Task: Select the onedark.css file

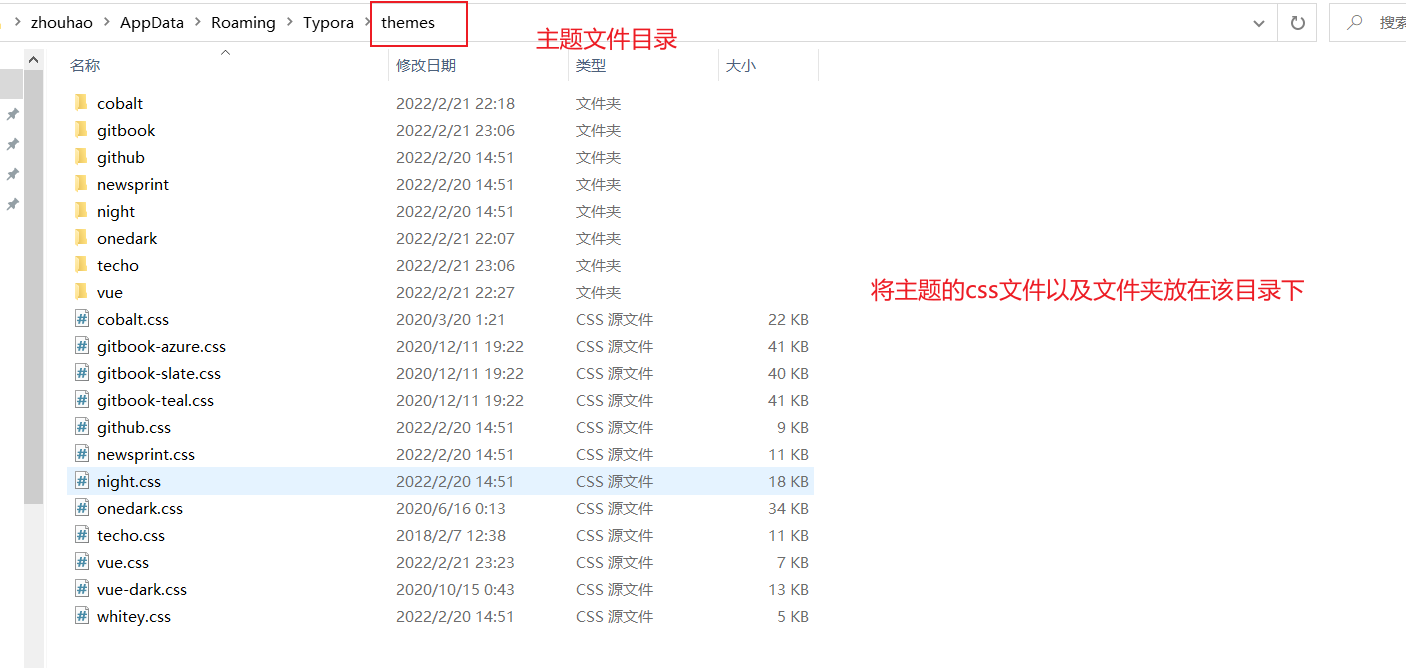Action: 140,508
